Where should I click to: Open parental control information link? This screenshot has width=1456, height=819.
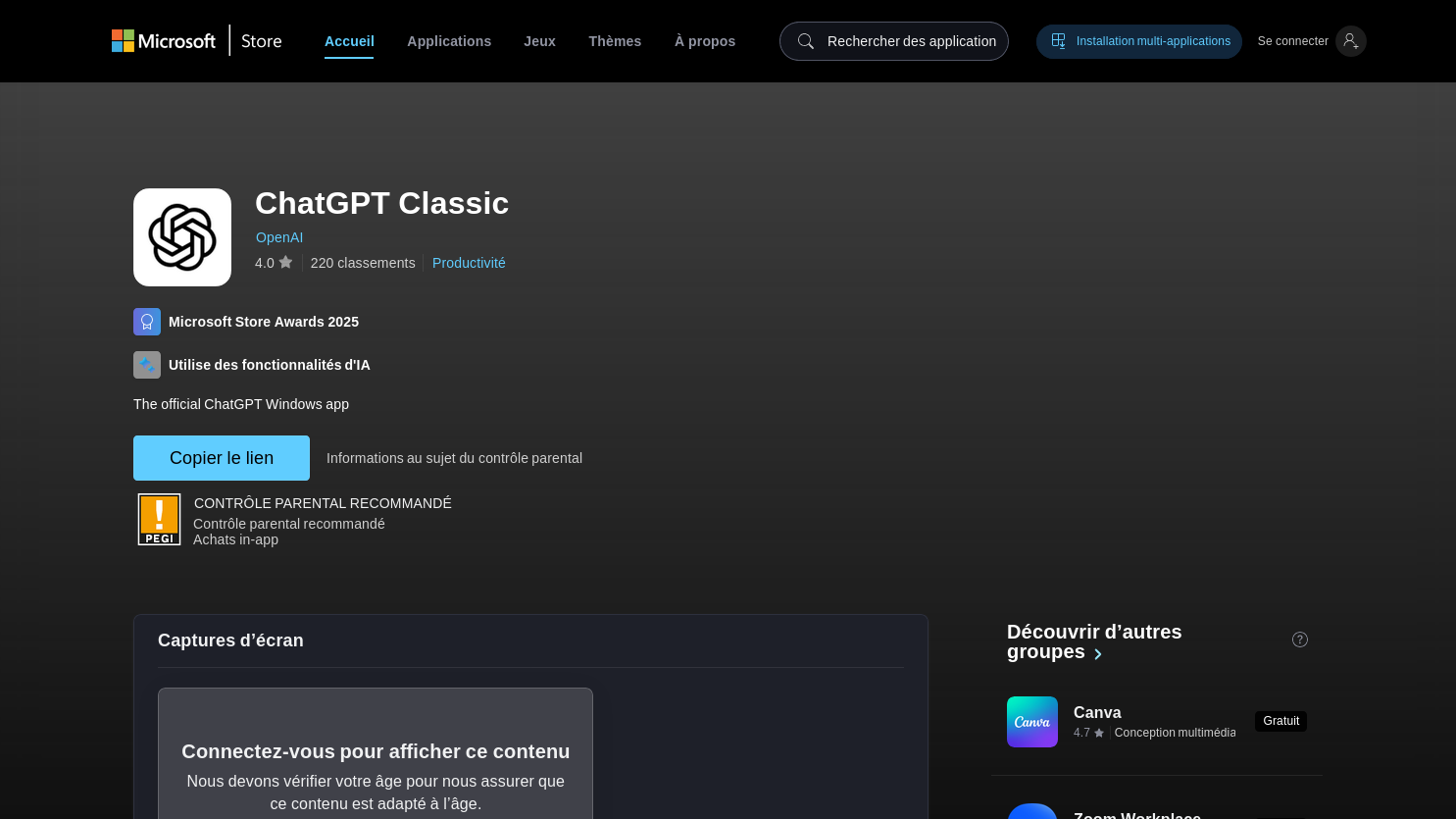coord(454,458)
